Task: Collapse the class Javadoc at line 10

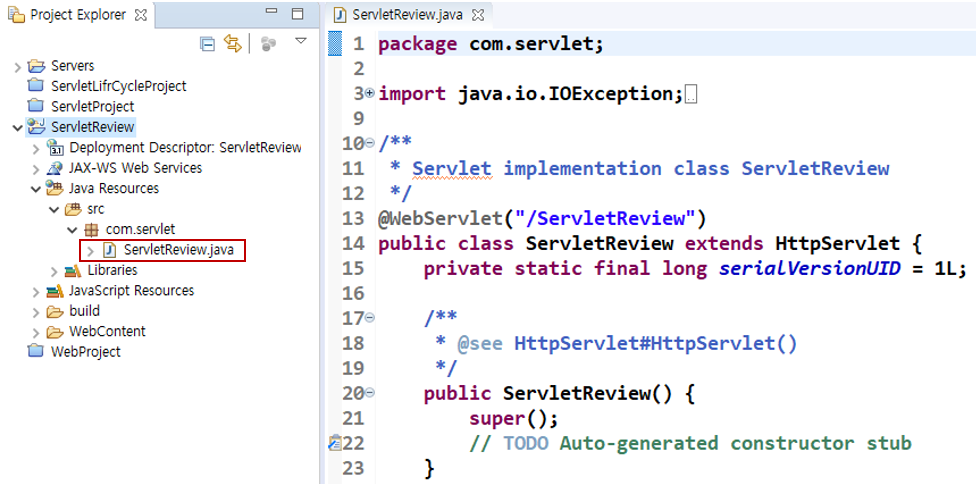Action: click(370, 142)
